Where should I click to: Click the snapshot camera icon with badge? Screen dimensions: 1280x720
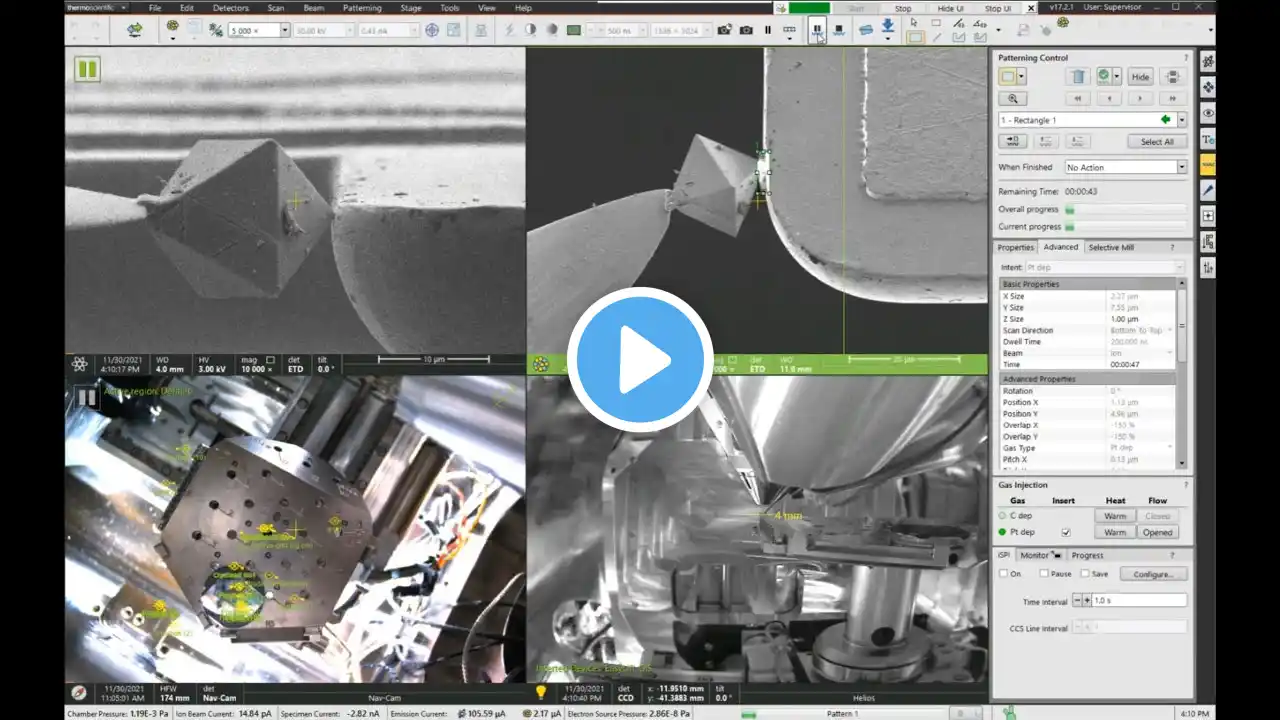tap(725, 30)
